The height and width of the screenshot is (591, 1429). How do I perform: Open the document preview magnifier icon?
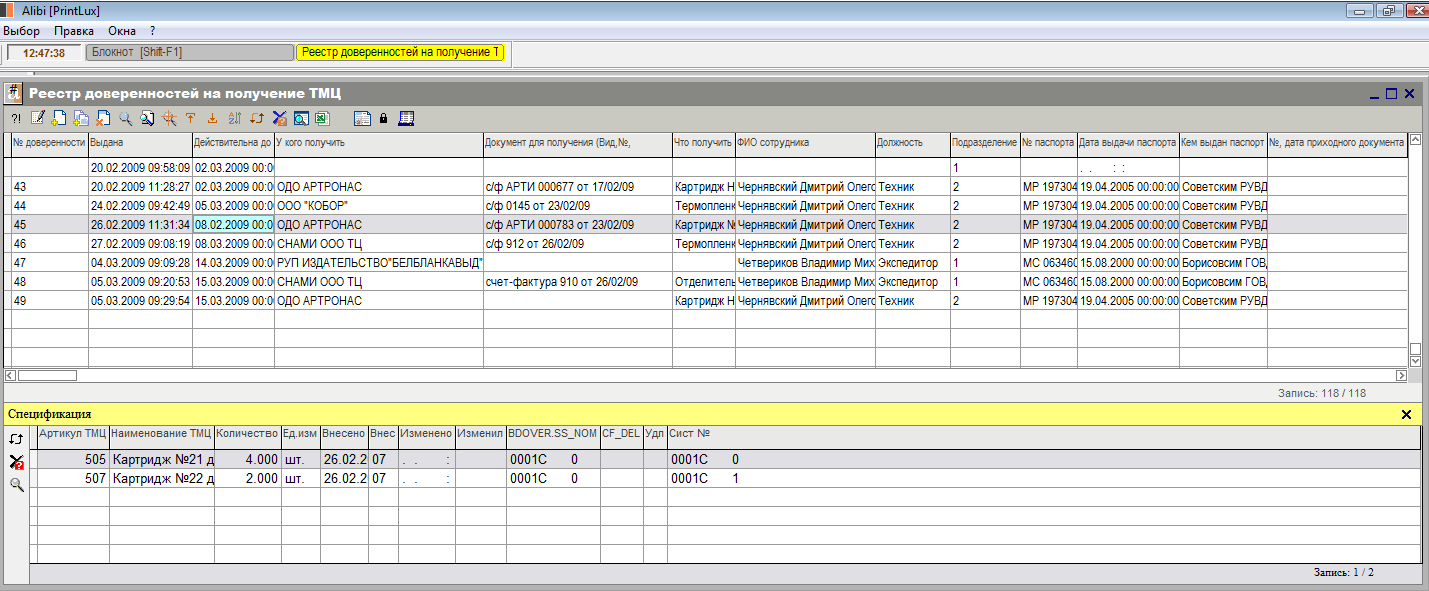click(147, 119)
